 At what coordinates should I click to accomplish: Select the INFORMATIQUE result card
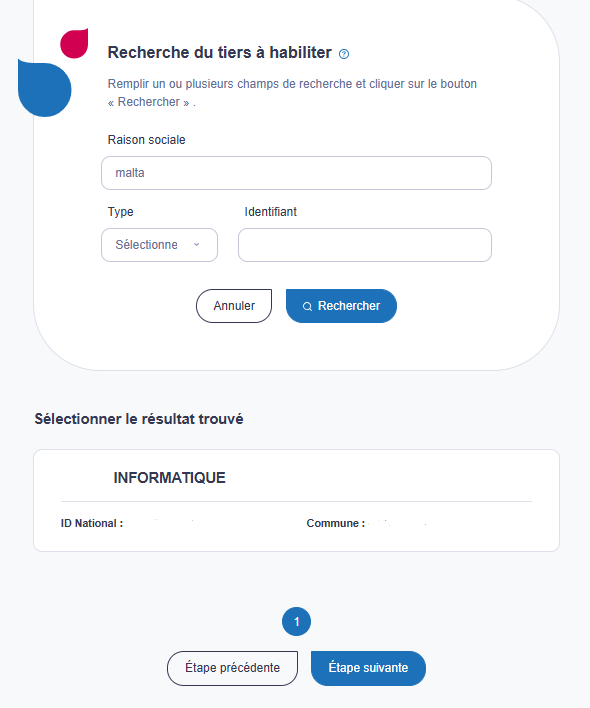(x=297, y=500)
